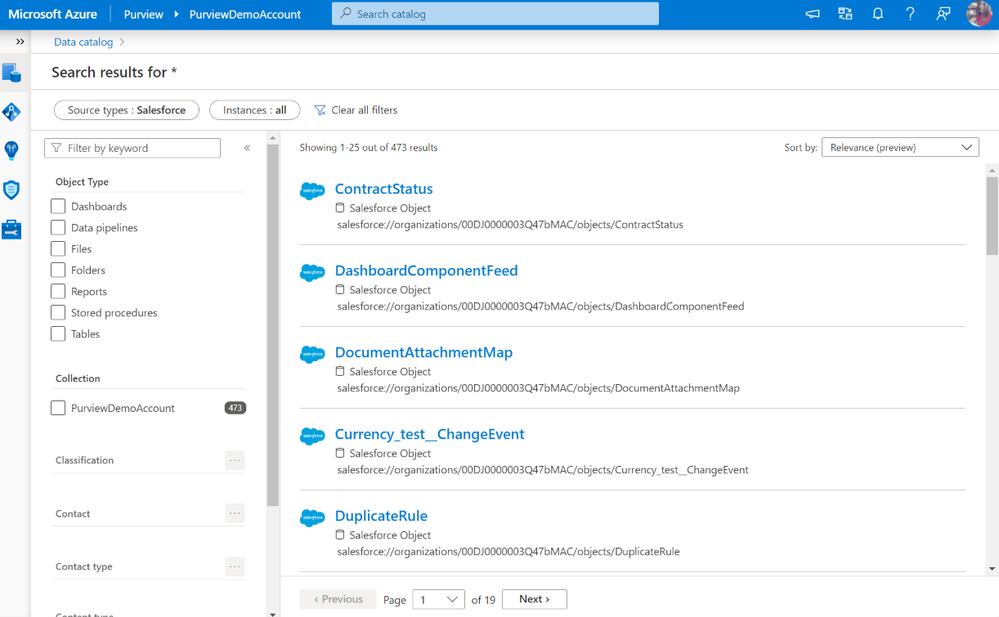Check the Files object type filter
The image size is (999, 617).
58,249
